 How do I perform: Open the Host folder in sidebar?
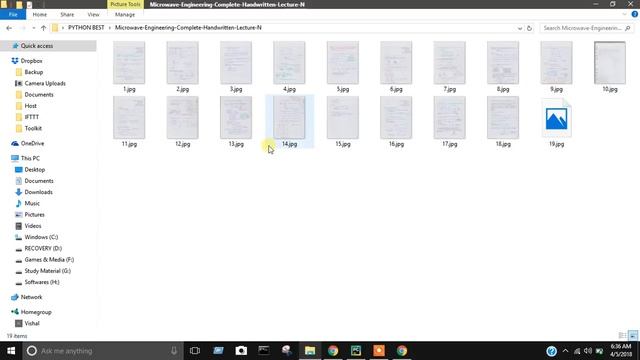pyautogui.click(x=31, y=106)
